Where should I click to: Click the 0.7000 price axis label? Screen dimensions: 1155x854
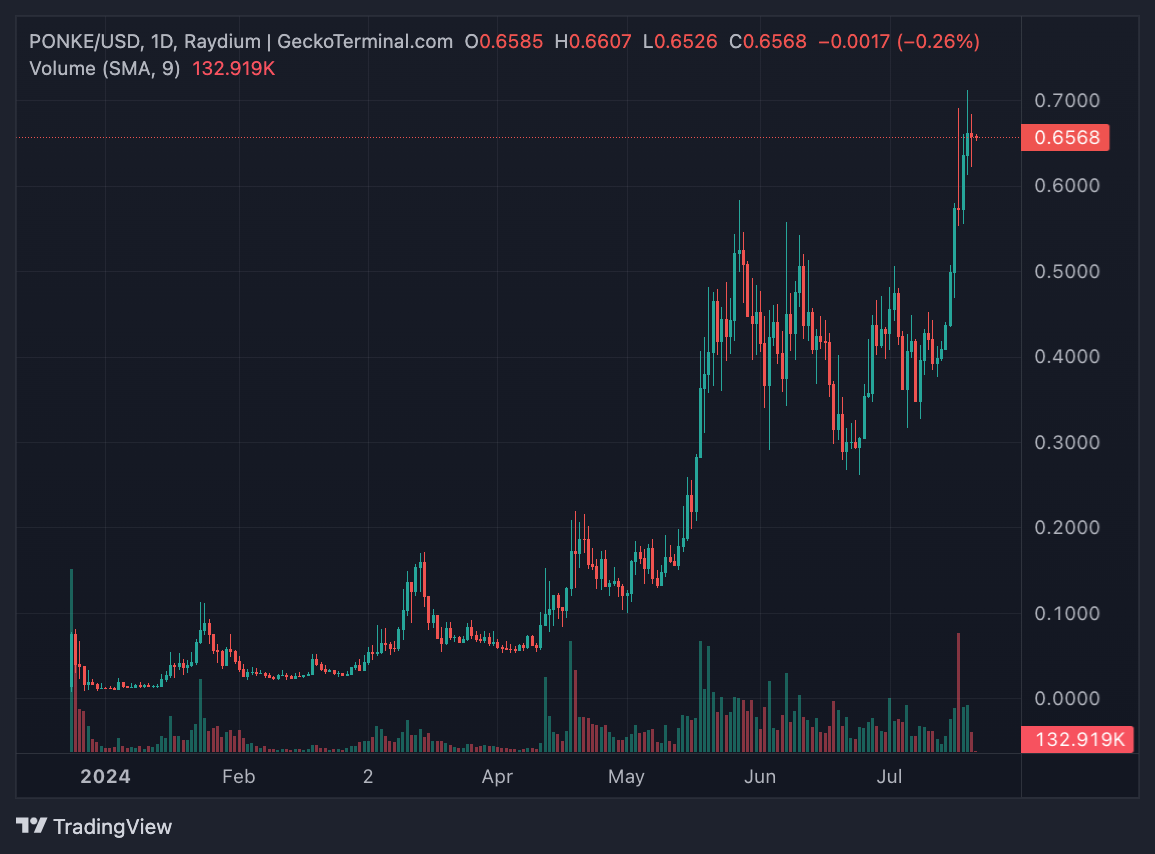1067,100
